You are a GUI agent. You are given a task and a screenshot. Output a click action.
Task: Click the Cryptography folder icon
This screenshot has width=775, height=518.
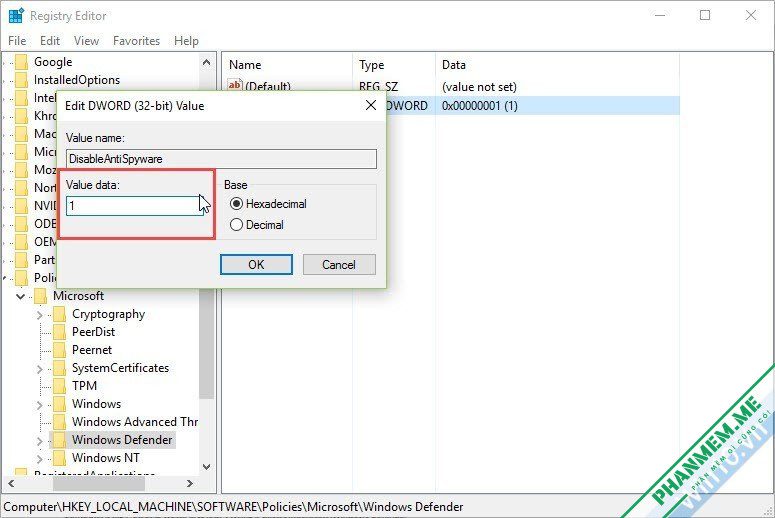pyautogui.click(x=59, y=314)
